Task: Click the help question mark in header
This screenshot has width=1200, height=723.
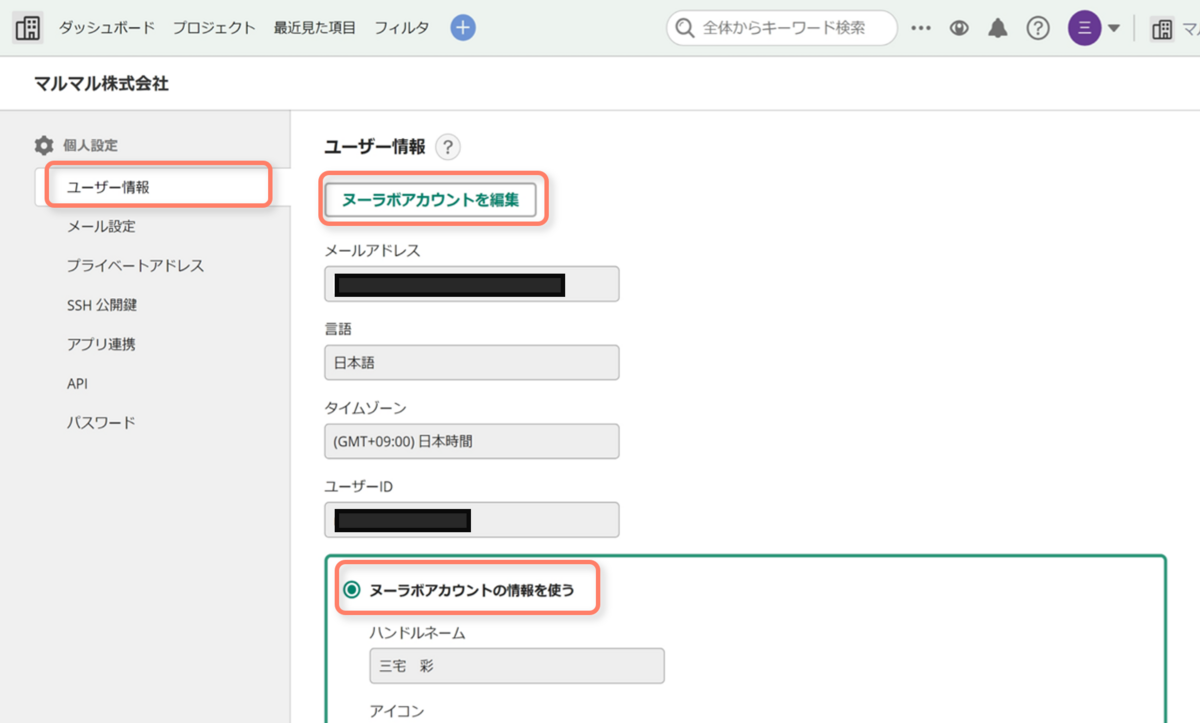Action: tap(1038, 28)
